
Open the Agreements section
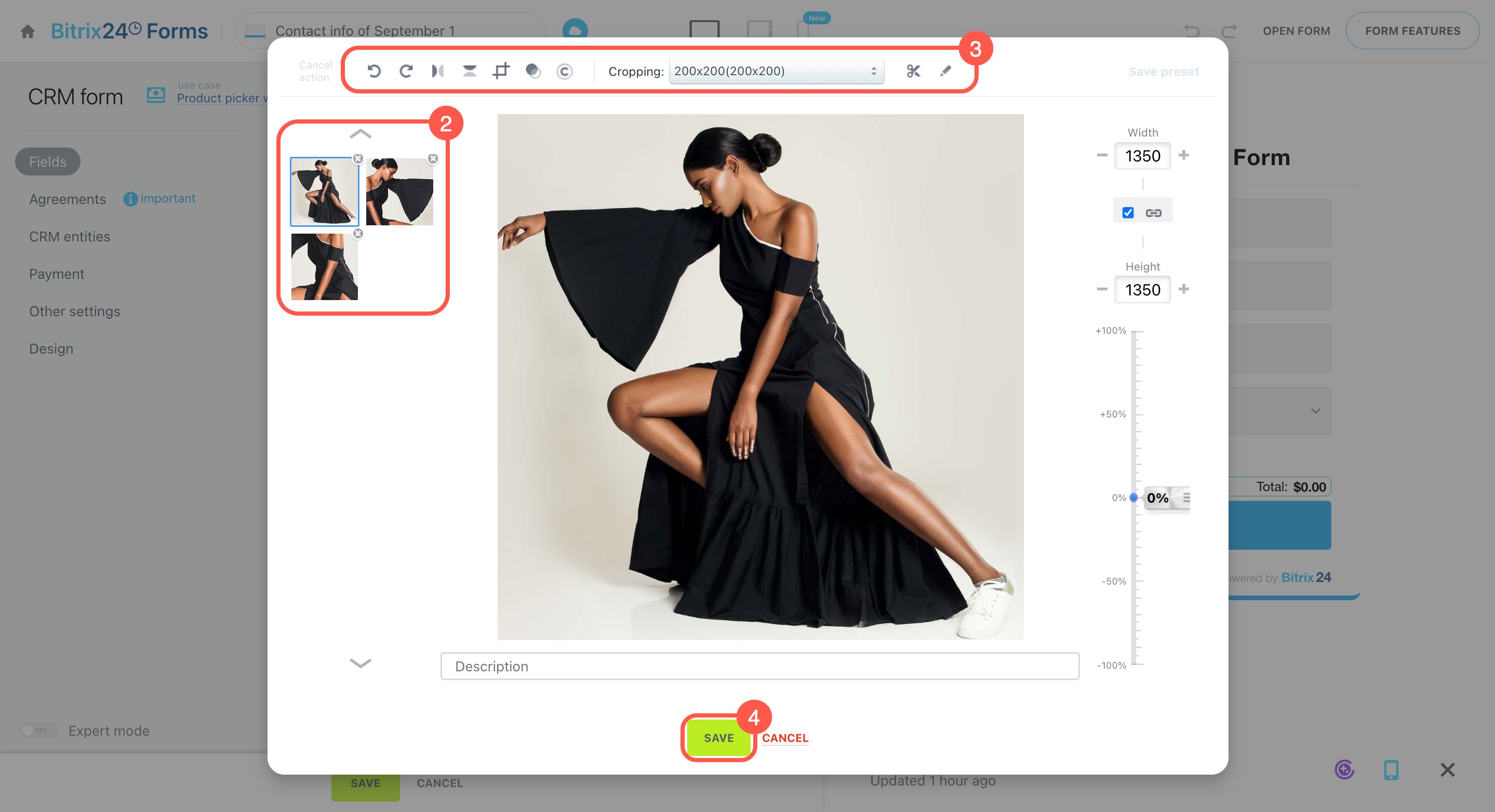68,199
